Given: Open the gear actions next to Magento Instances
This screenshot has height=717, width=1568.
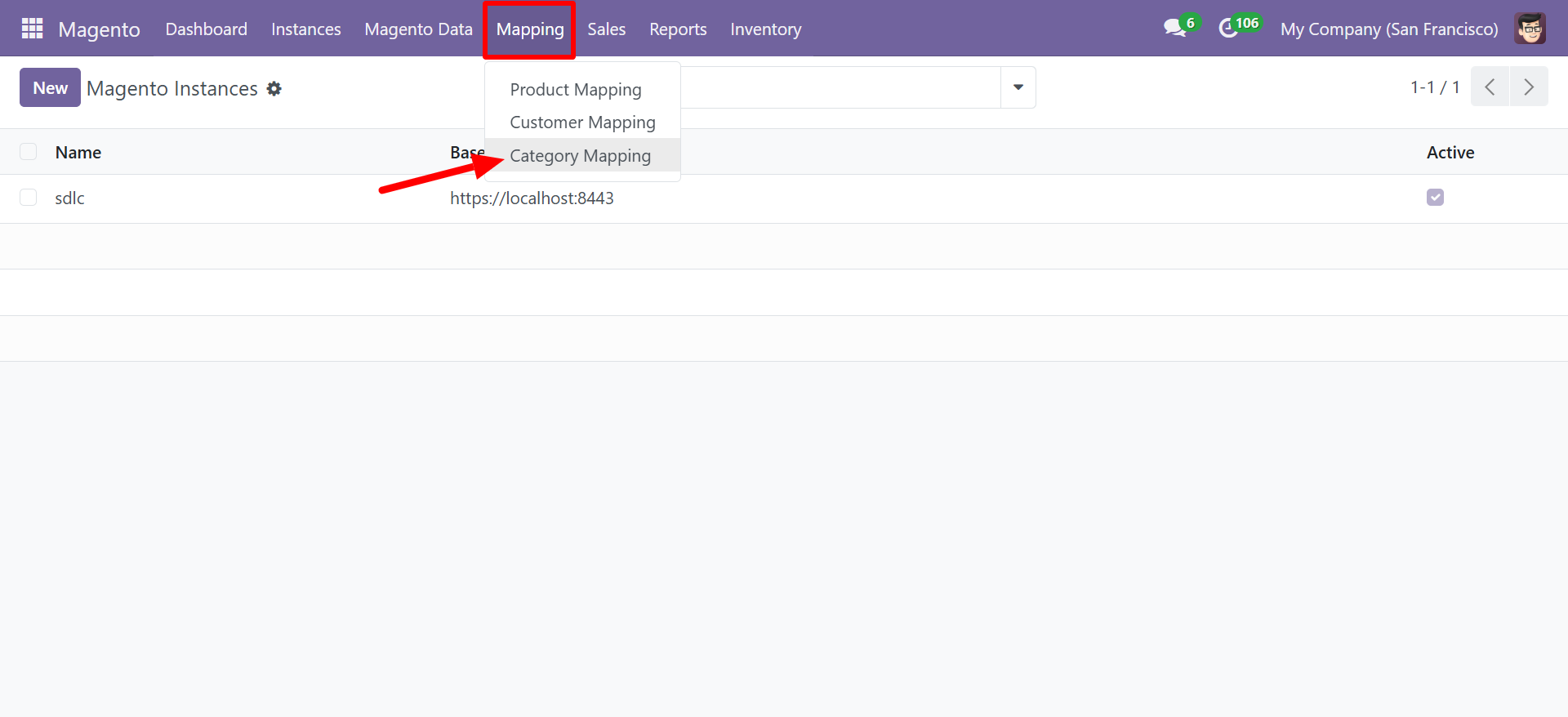Looking at the screenshot, I should [x=274, y=88].
